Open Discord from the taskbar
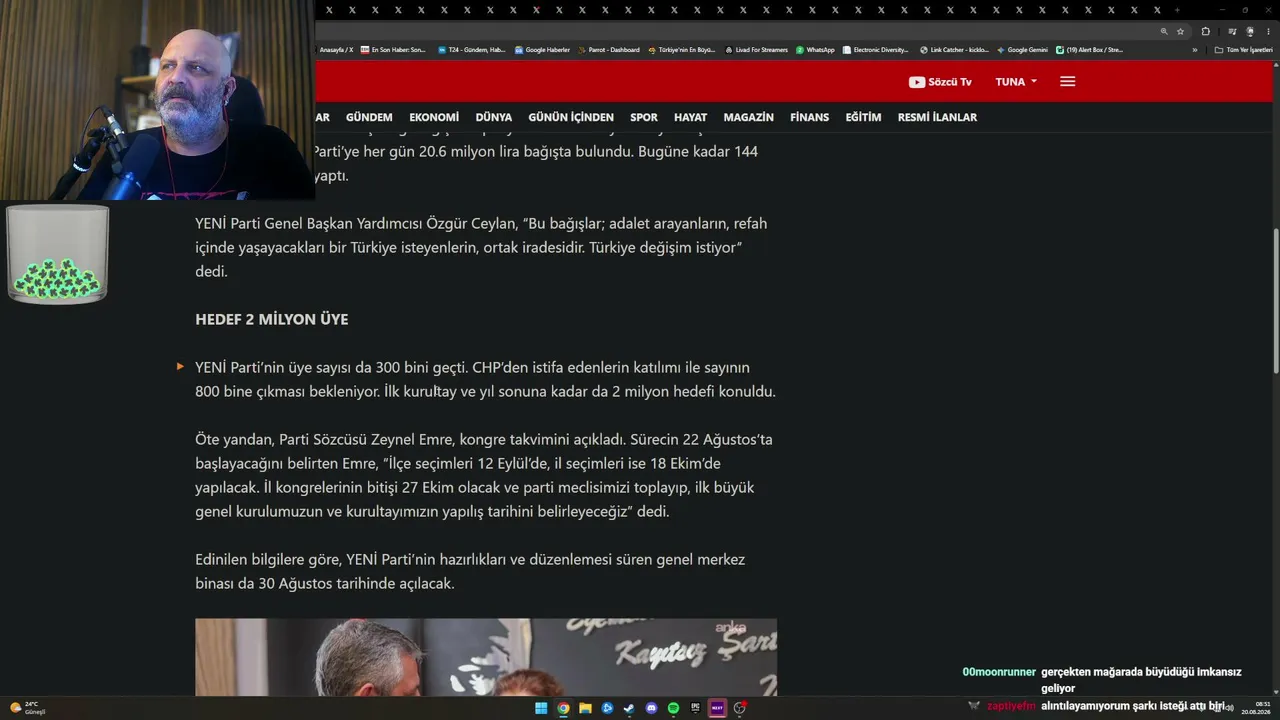The image size is (1280, 720). pos(651,708)
